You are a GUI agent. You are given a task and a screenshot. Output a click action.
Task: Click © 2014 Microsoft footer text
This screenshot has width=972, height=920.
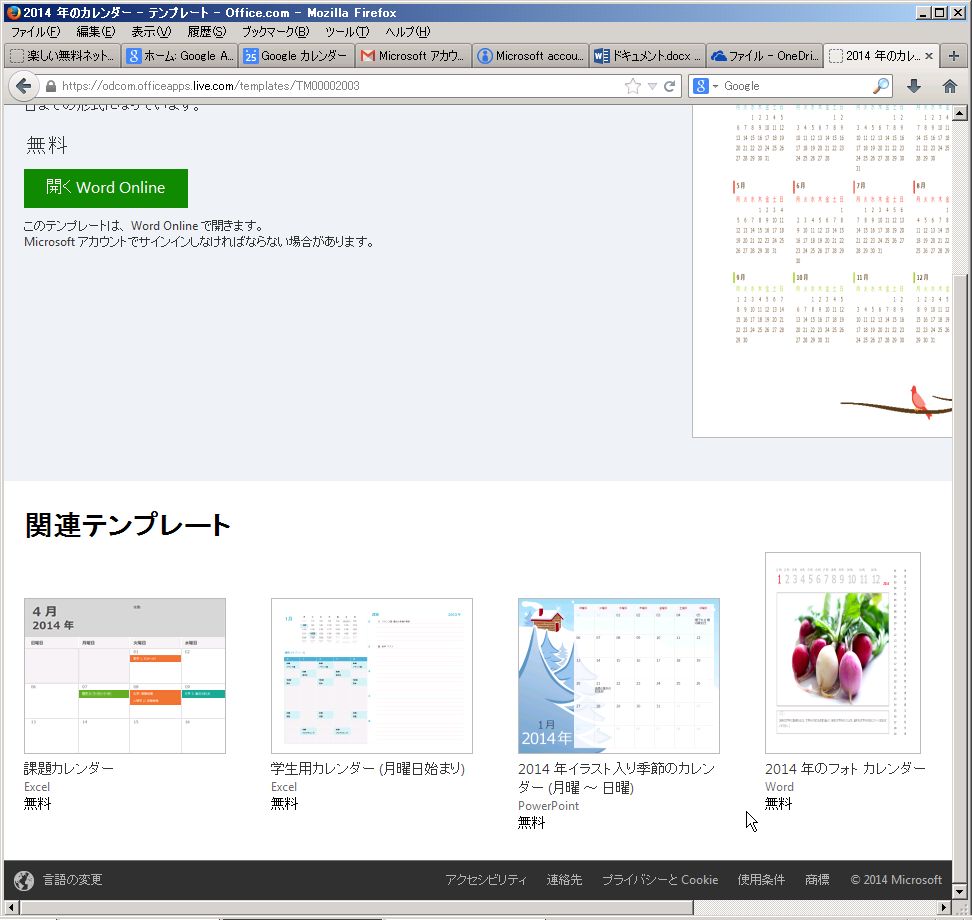pyautogui.click(x=896, y=880)
